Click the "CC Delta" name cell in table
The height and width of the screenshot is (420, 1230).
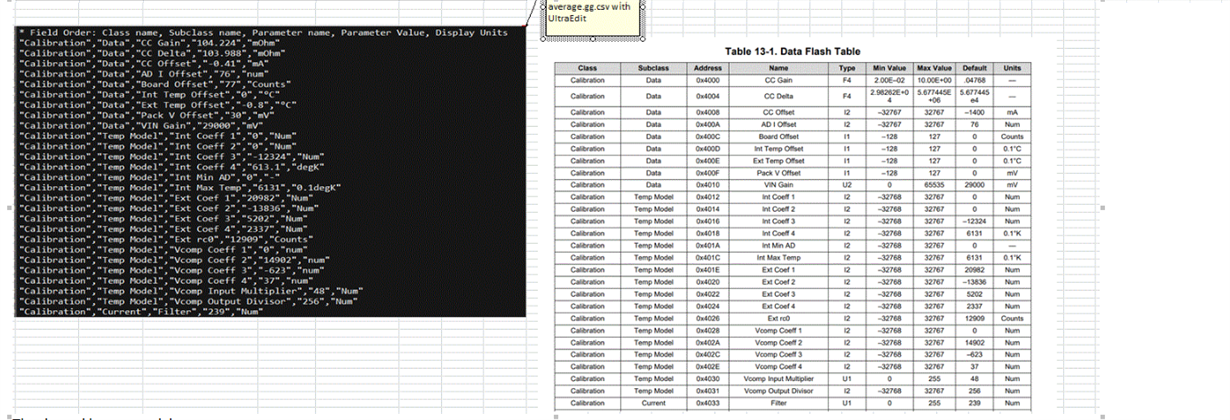point(777,96)
